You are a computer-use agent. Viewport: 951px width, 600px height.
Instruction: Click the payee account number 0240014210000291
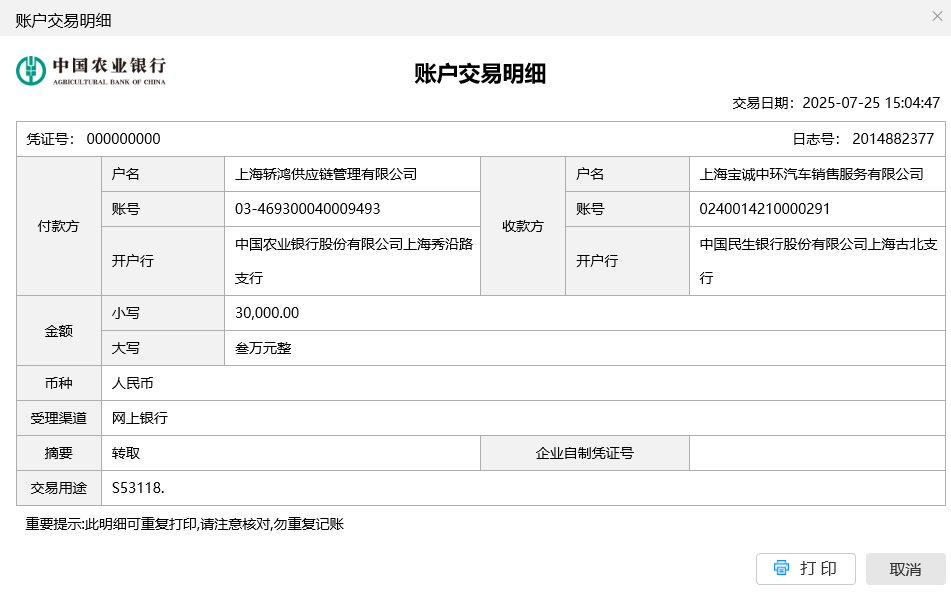pos(765,209)
